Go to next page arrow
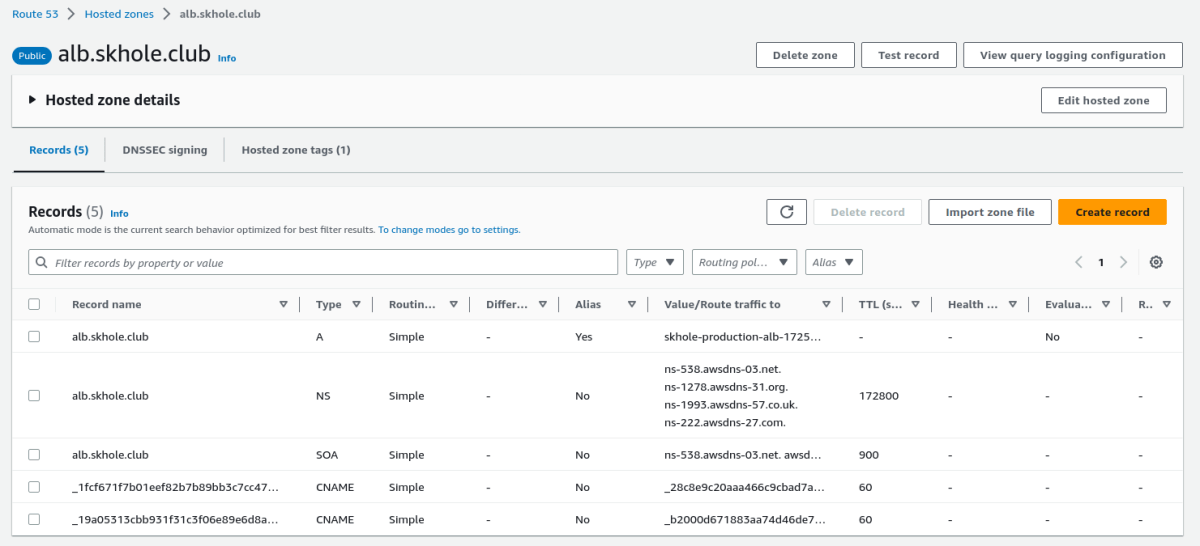Viewport: 1200px width, 546px height. 1124,262
